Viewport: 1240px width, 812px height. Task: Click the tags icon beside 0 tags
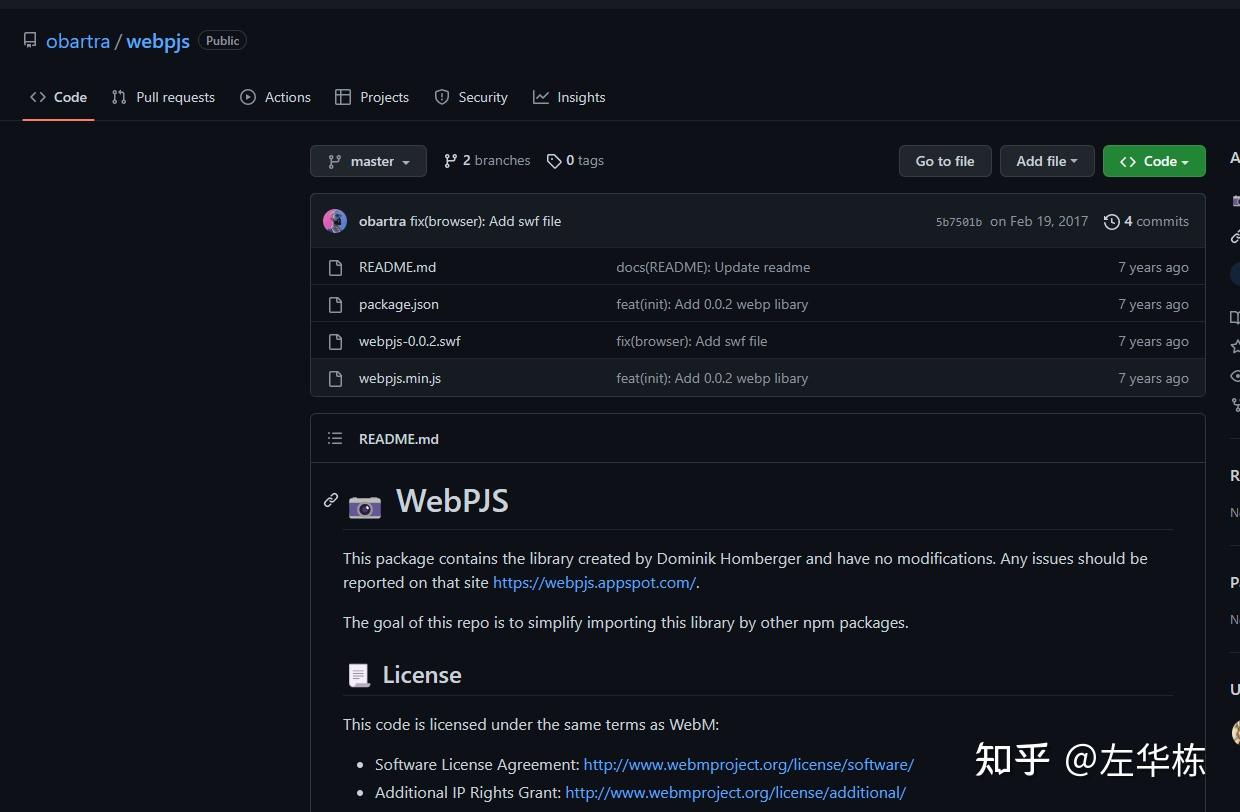[554, 160]
